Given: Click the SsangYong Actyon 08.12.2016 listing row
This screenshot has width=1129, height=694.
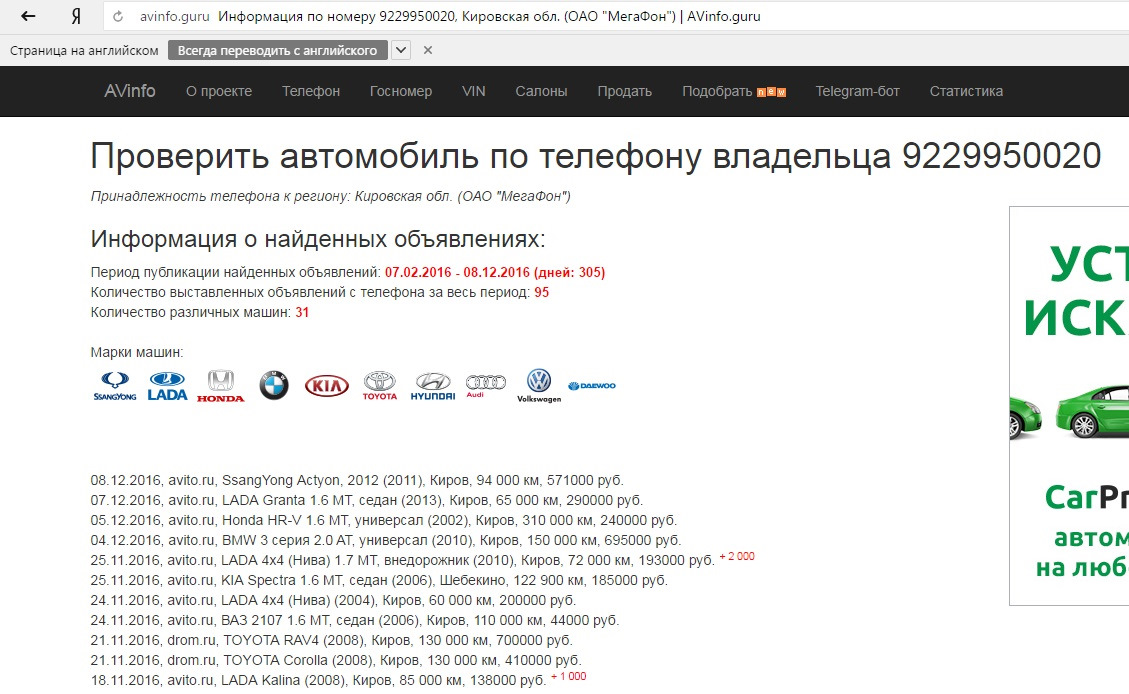Looking at the screenshot, I should [x=357, y=480].
